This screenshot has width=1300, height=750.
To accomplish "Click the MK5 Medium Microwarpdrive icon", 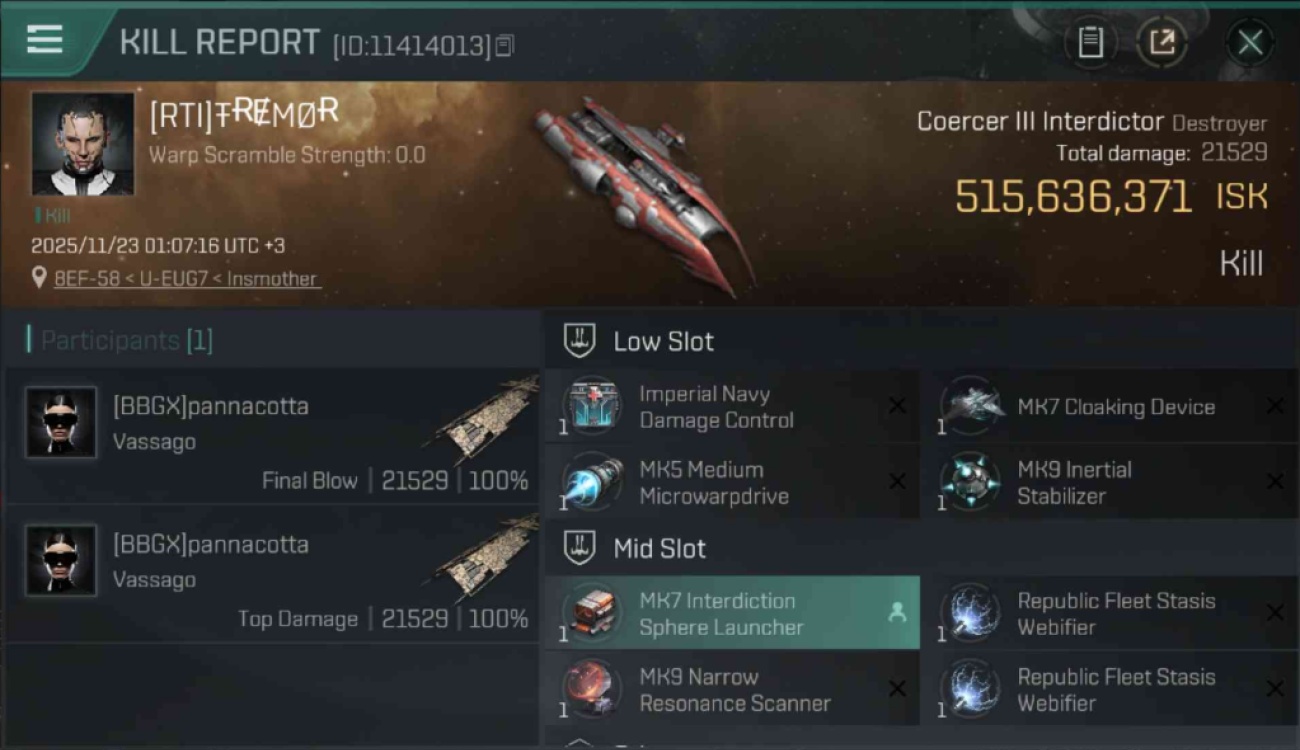I will 592,482.
